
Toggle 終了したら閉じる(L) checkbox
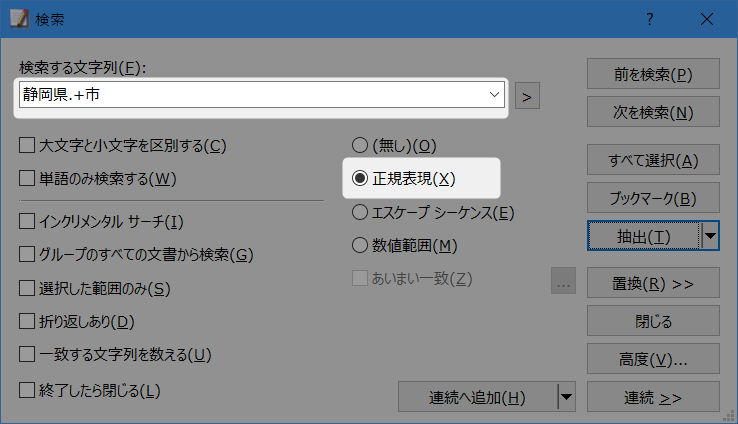tap(27, 390)
